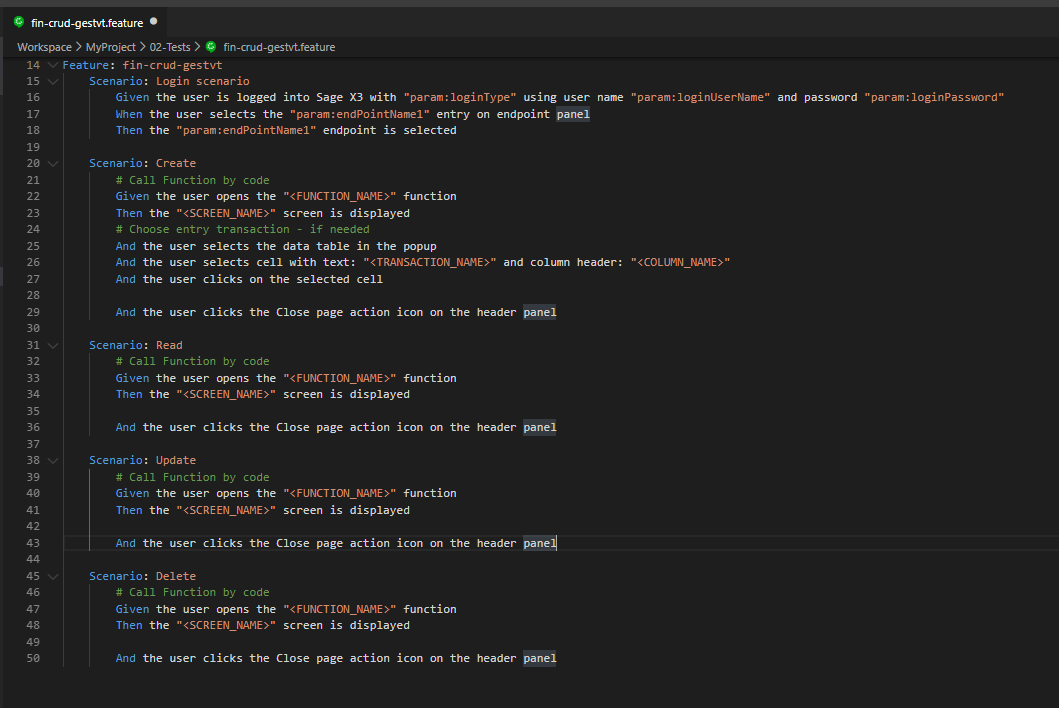The height and width of the screenshot is (708, 1059).
Task: Click the comment "# Choose entry transaction - if needed"
Action: [x=242, y=230]
